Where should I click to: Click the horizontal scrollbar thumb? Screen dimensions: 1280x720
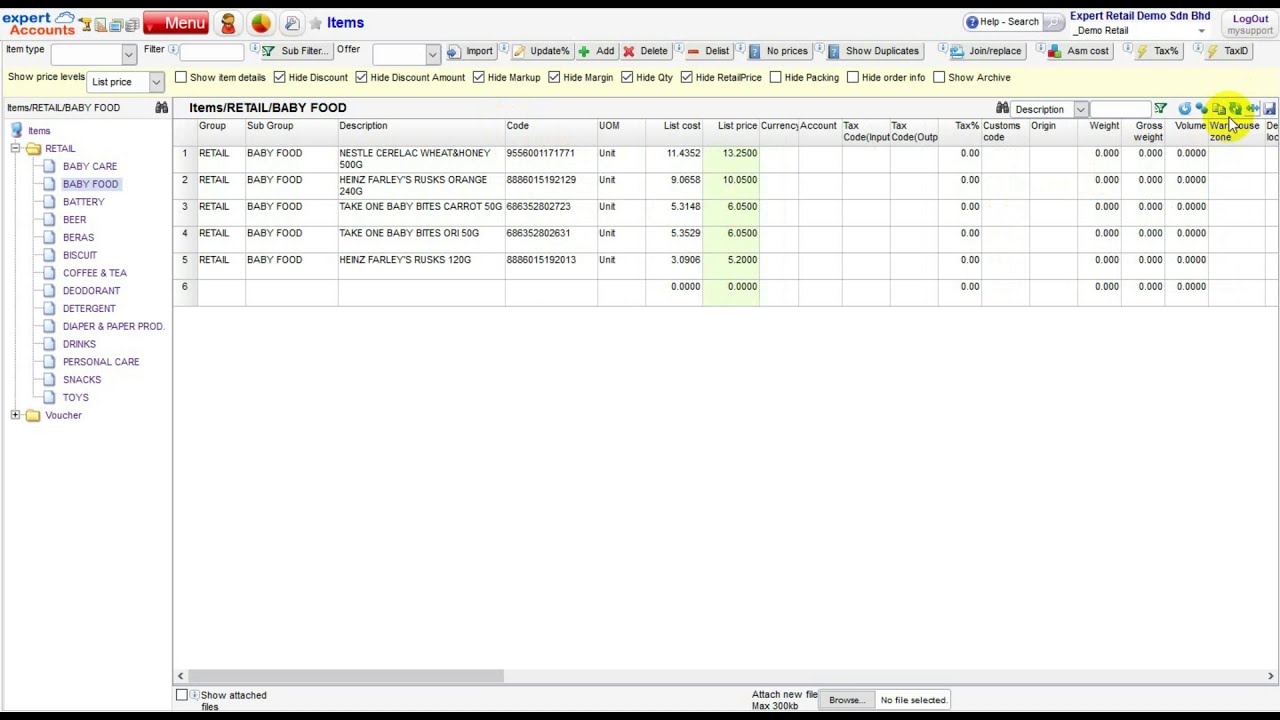coord(346,676)
